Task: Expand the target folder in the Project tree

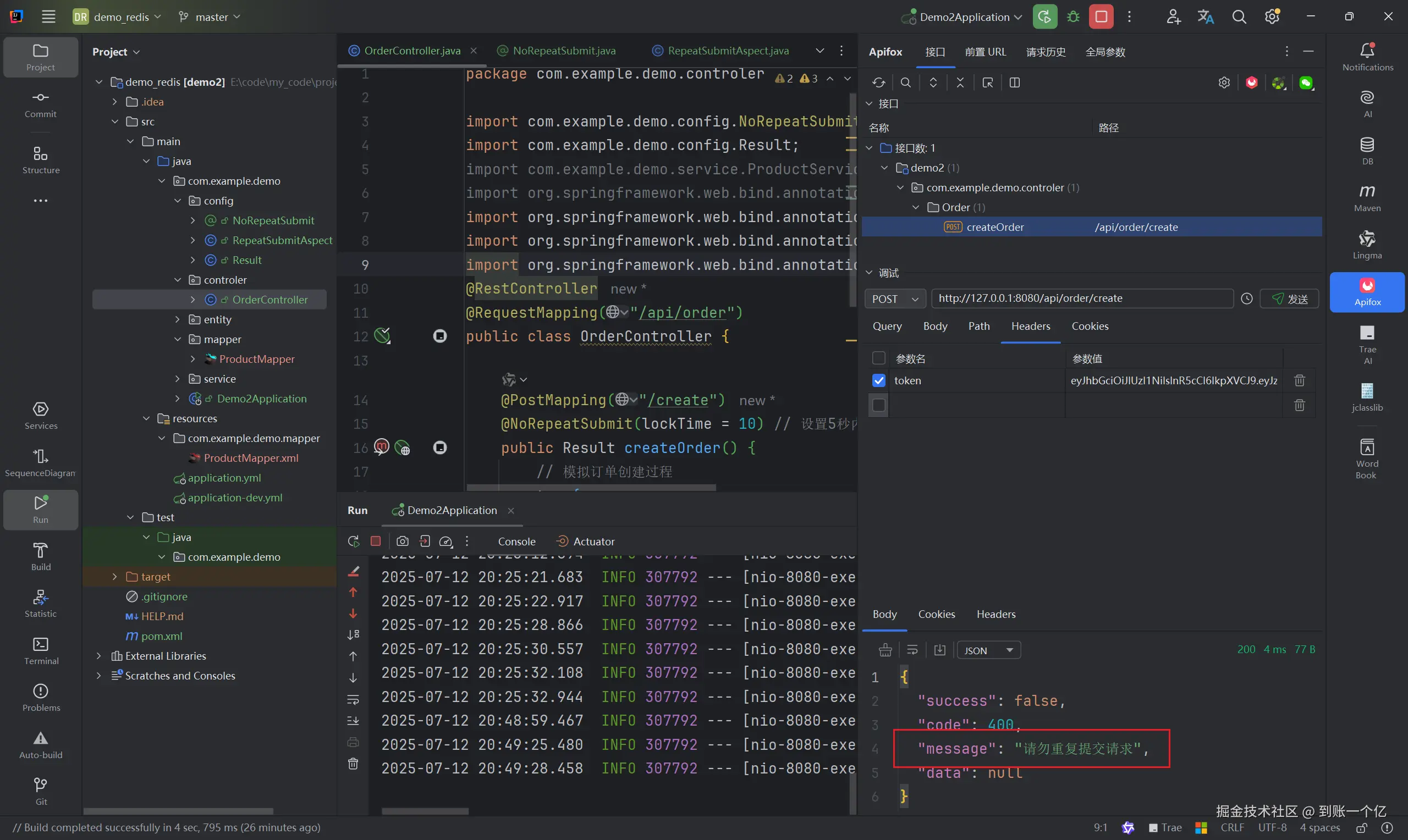Action: click(115, 577)
